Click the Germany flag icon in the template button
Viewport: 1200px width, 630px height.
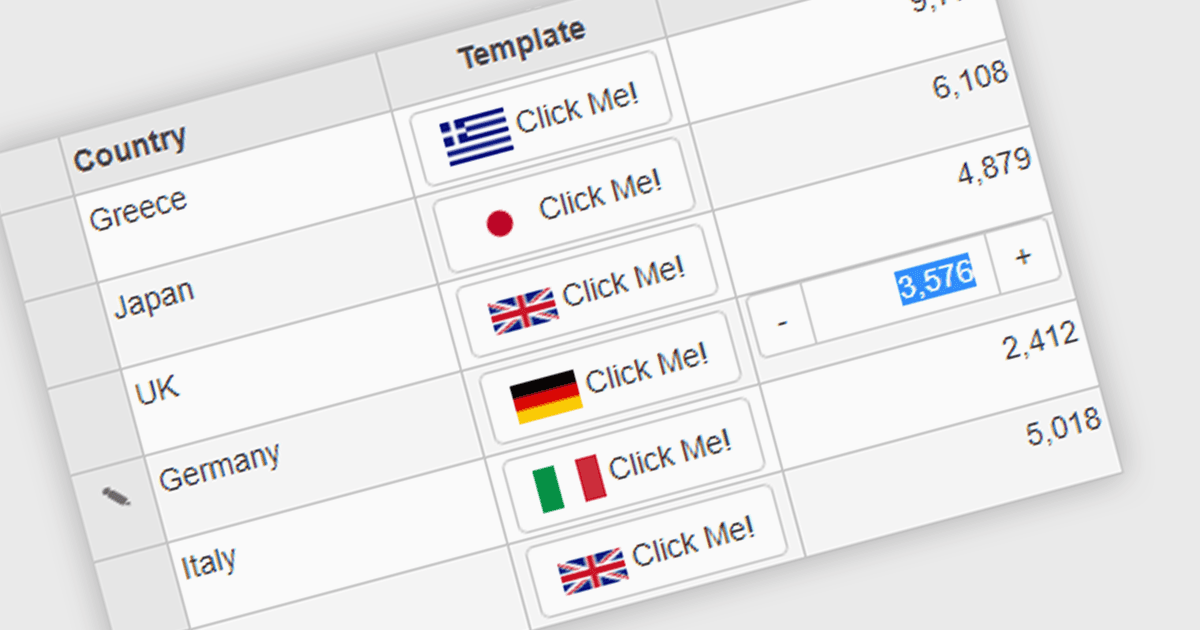546,397
